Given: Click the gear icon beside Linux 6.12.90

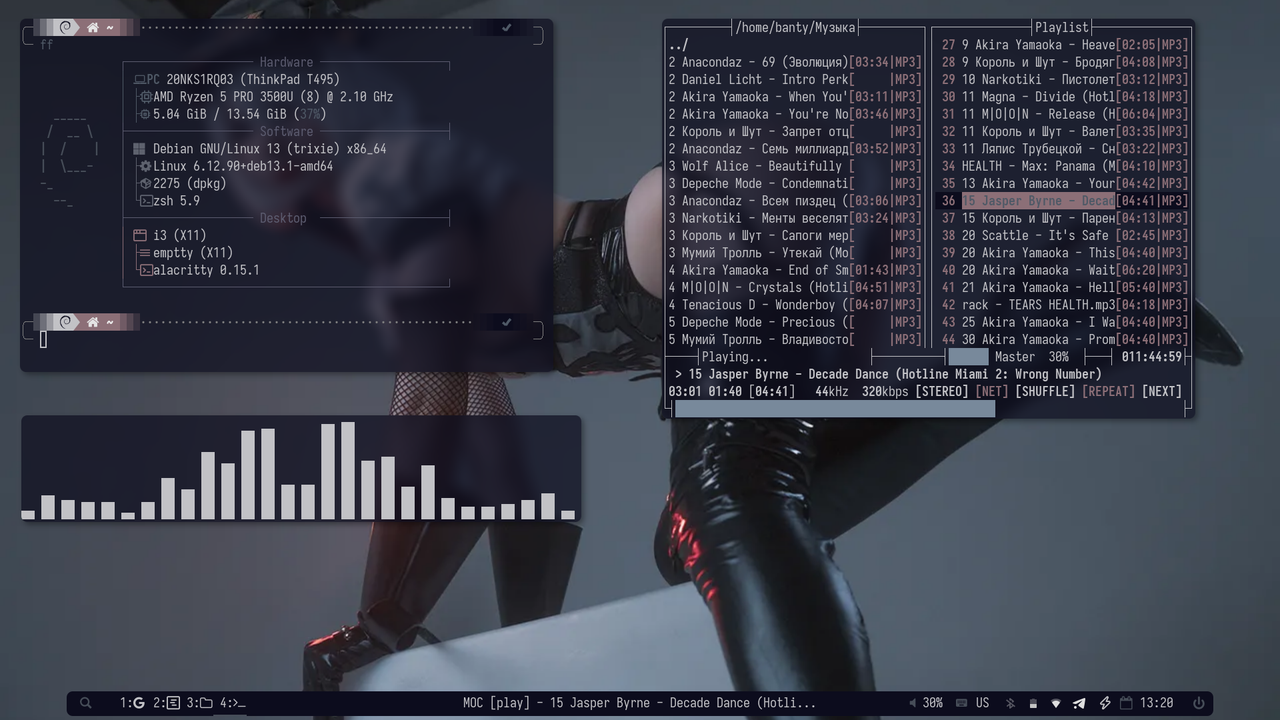Looking at the screenshot, I should click(146, 166).
